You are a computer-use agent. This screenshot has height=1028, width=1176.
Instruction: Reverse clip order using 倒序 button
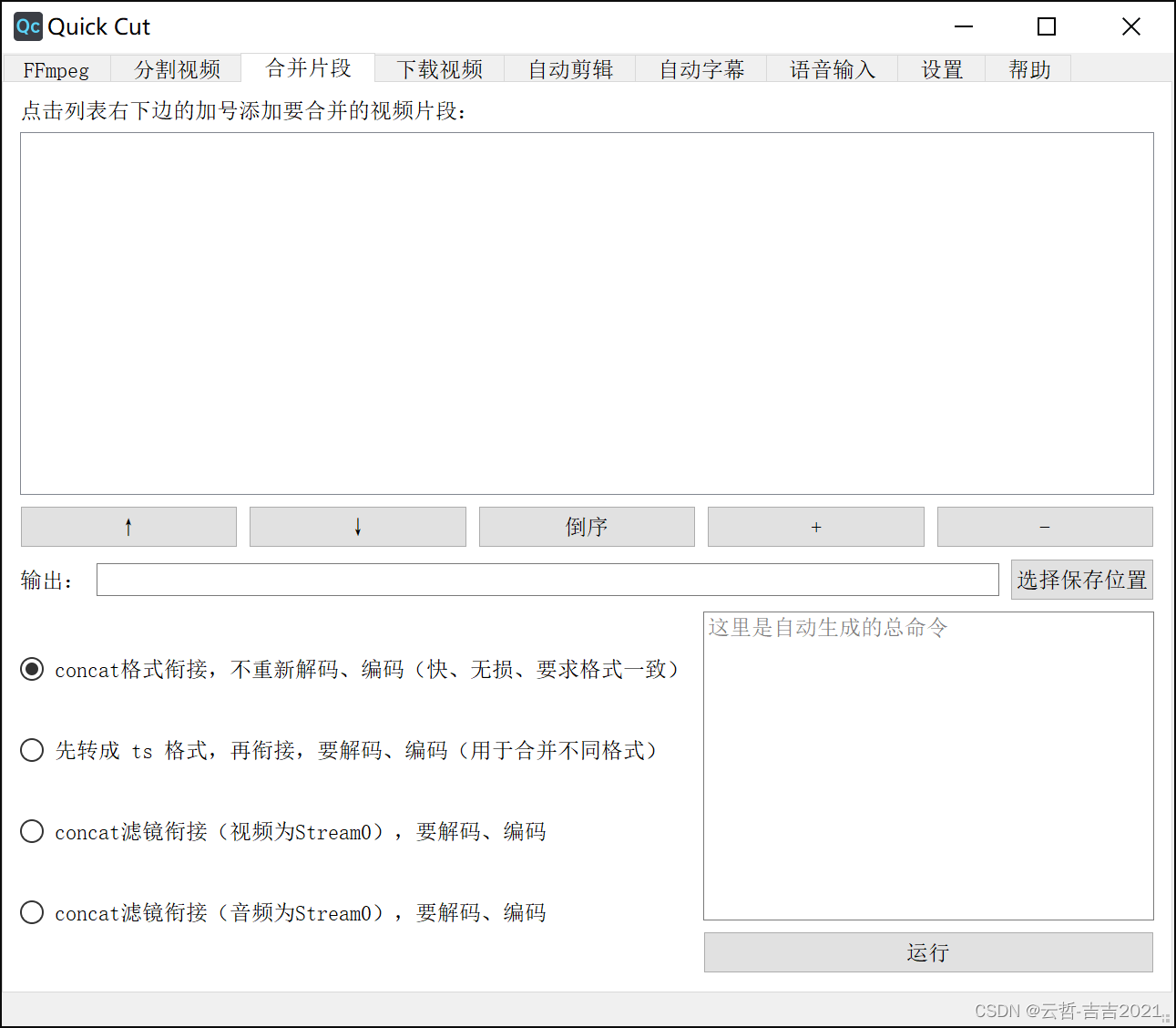click(587, 527)
